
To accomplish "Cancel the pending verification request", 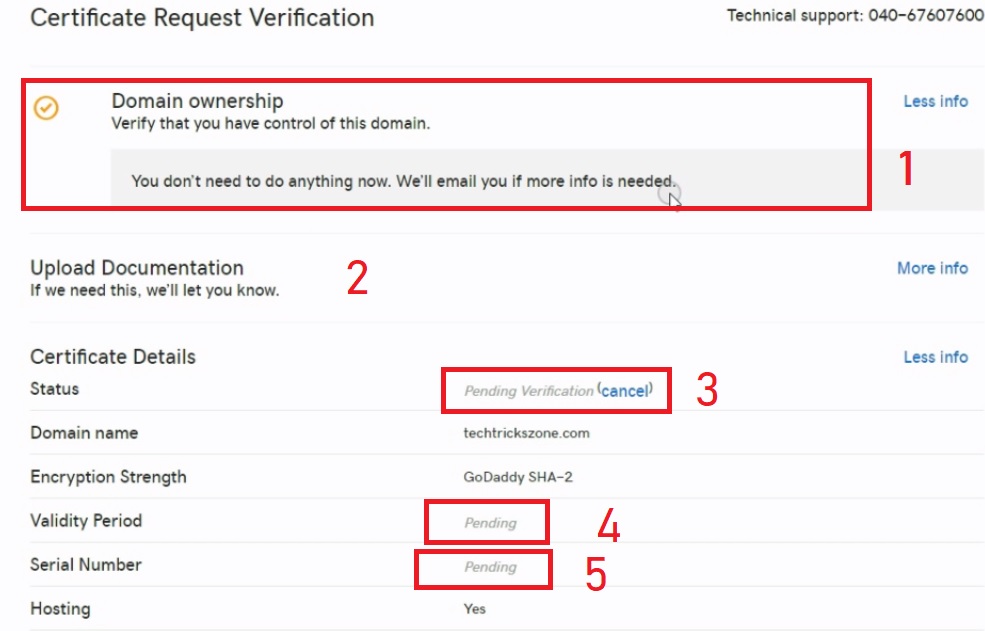I will [625, 391].
